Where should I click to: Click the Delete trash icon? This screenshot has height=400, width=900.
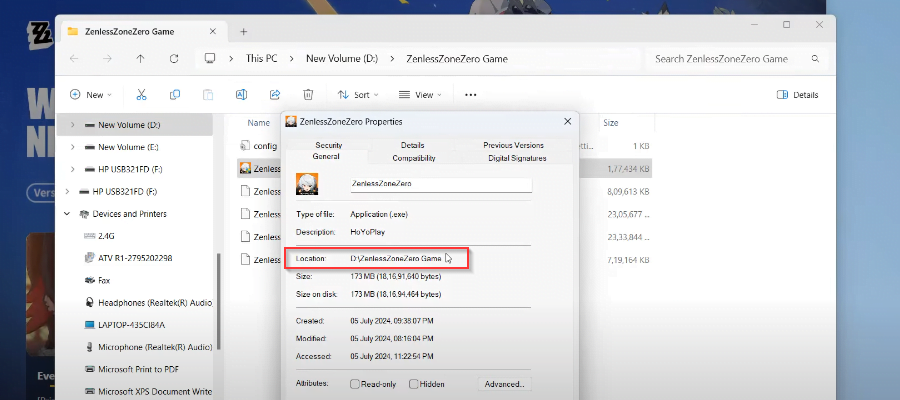point(308,95)
